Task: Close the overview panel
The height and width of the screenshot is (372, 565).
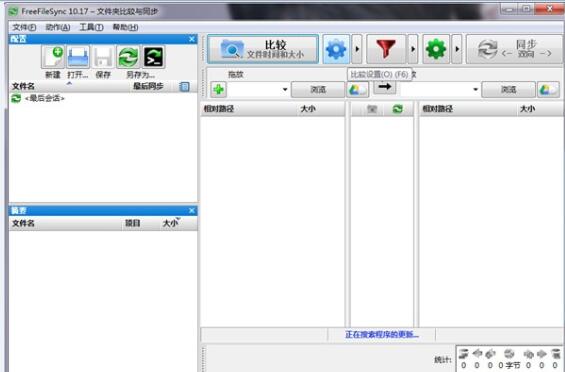Action: 192,211
